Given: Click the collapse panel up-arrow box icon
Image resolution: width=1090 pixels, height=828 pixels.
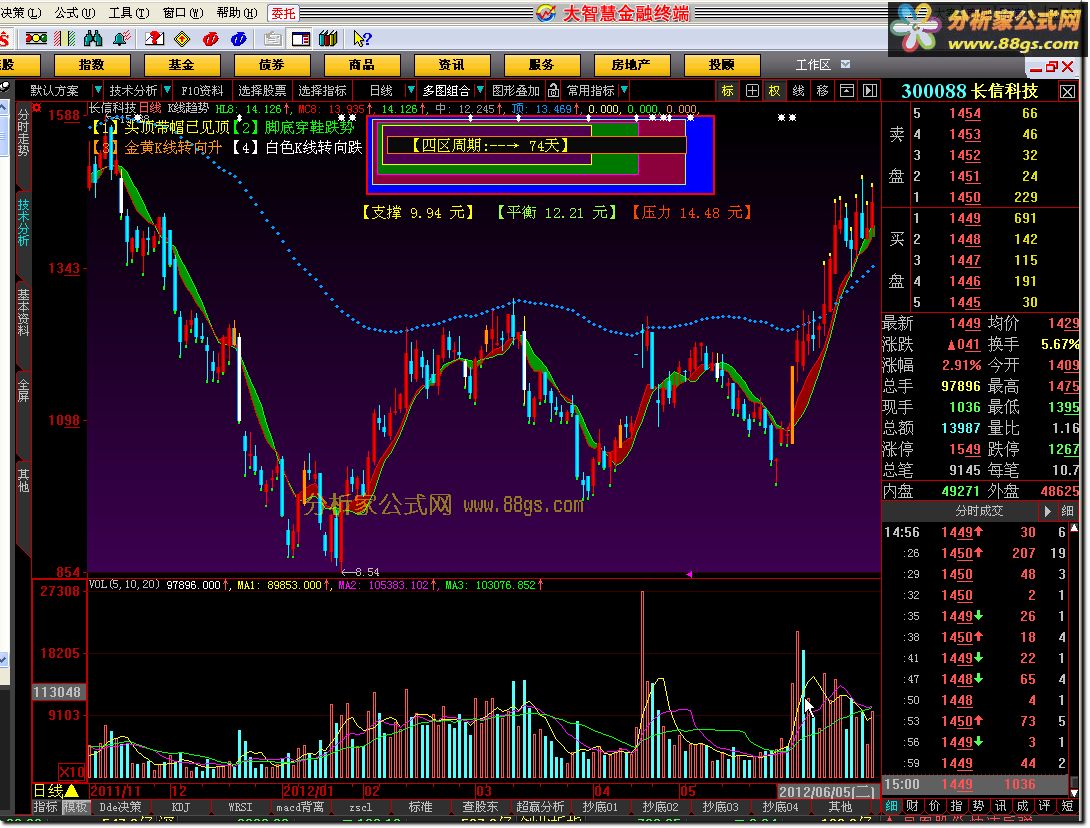Looking at the screenshot, I should (847, 90).
